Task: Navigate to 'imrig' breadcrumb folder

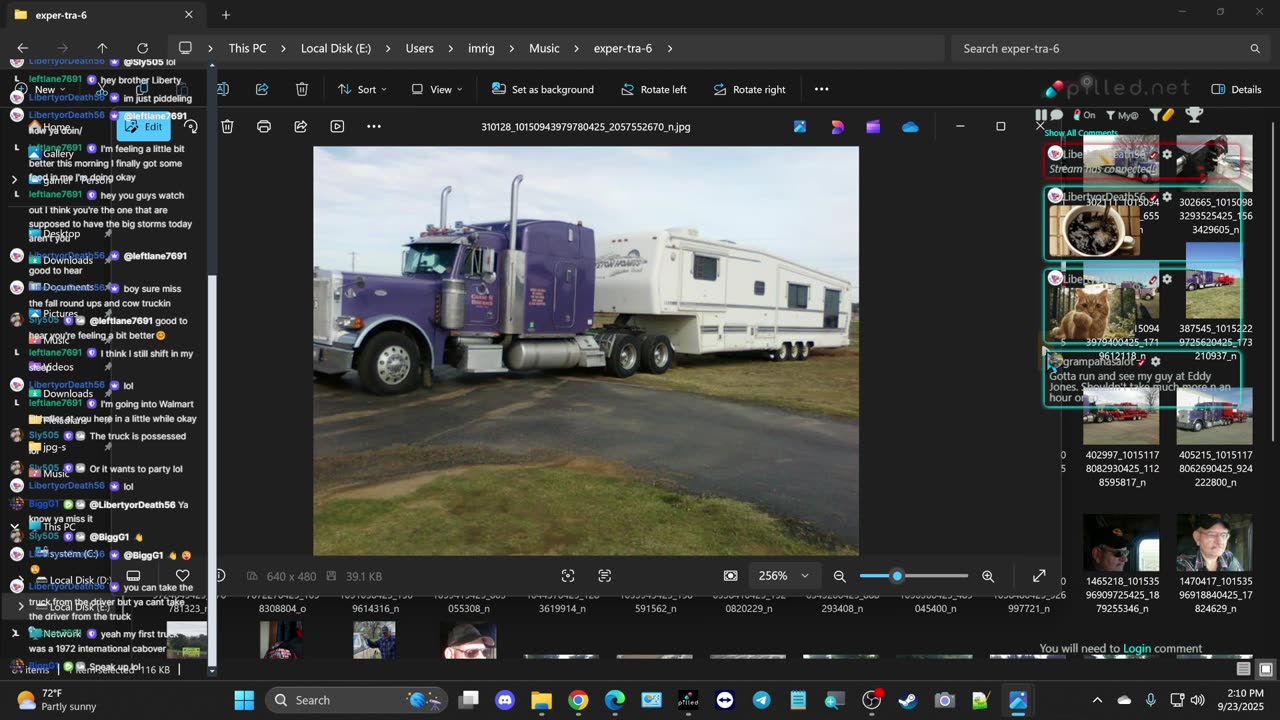Action: click(x=482, y=48)
